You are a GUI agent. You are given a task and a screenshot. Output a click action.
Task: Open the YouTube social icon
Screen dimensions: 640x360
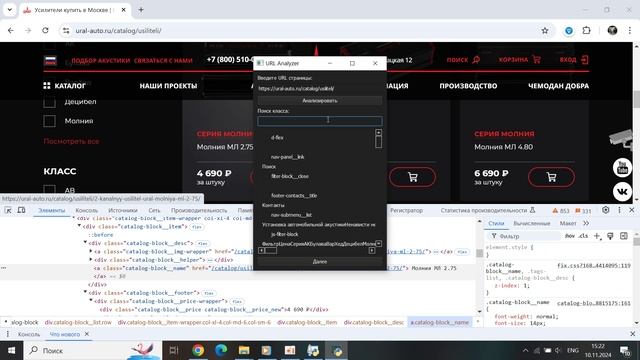click(x=622, y=168)
